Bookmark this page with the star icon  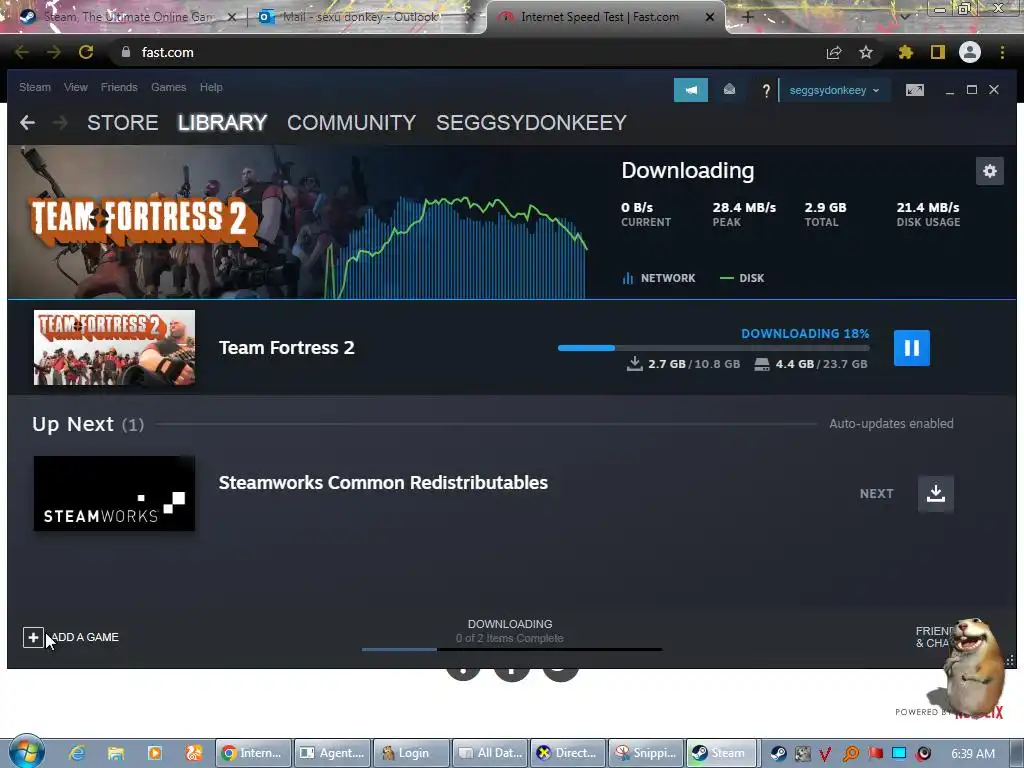[866, 52]
